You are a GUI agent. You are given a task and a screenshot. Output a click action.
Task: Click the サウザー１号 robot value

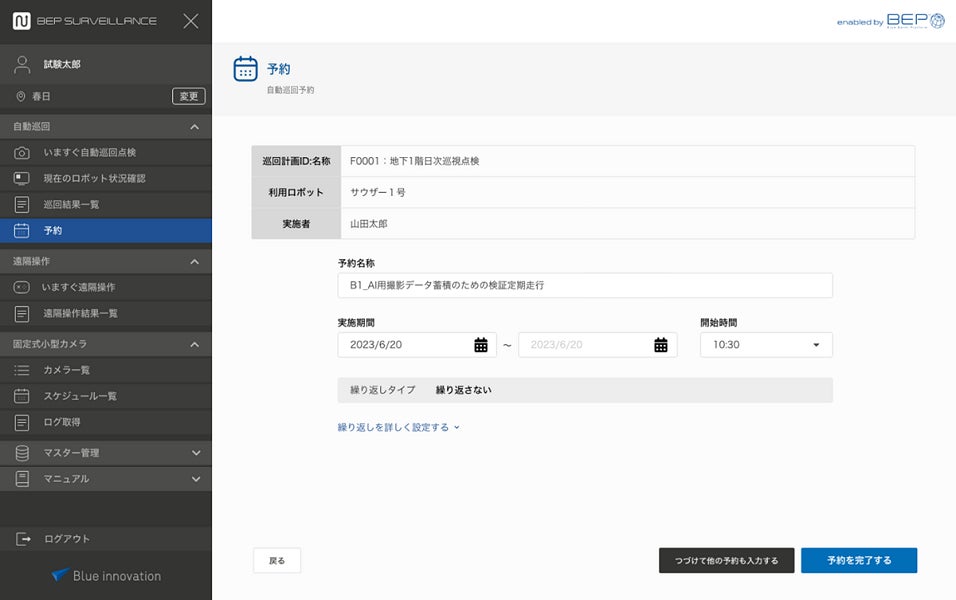[377, 192]
